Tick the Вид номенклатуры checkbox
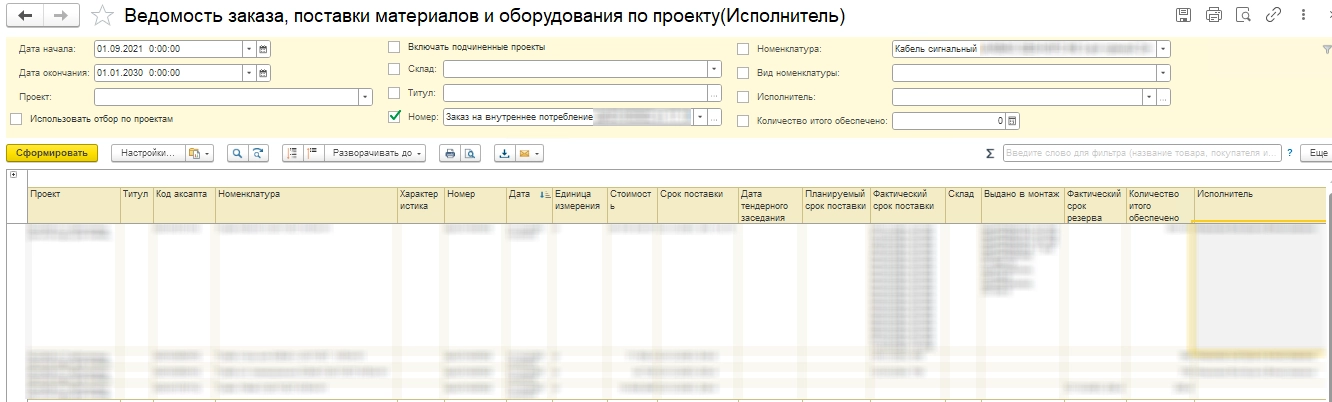The image size is (1332, 402). pos(743,73)
